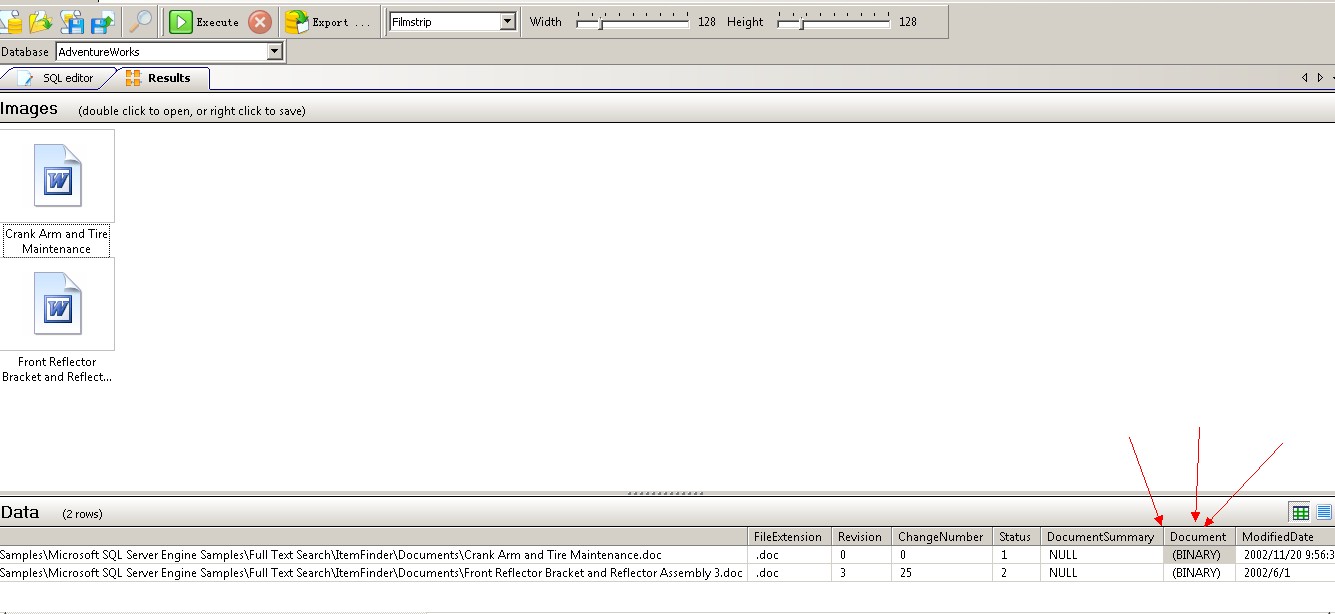The height and width of the screenshot is (614, 1335).
Task: Select Crank Arm and Tire Maintenance thumbnail
Action: (57, 176)
